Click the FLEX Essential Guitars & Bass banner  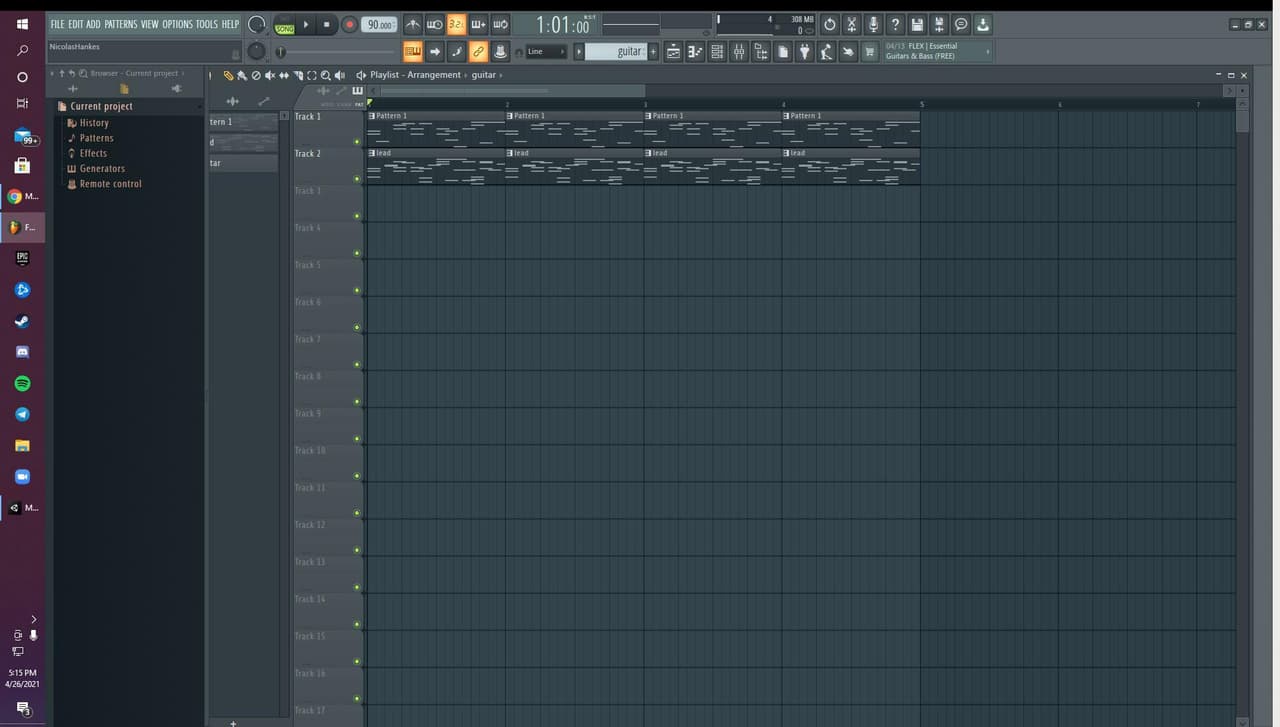coord(937,51)
